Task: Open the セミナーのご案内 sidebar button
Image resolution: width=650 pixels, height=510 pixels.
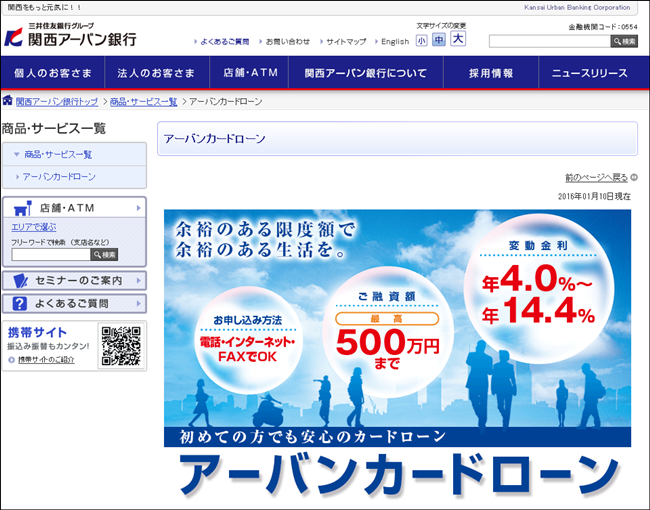Action: pyautogui.click(x=75, y=281)
